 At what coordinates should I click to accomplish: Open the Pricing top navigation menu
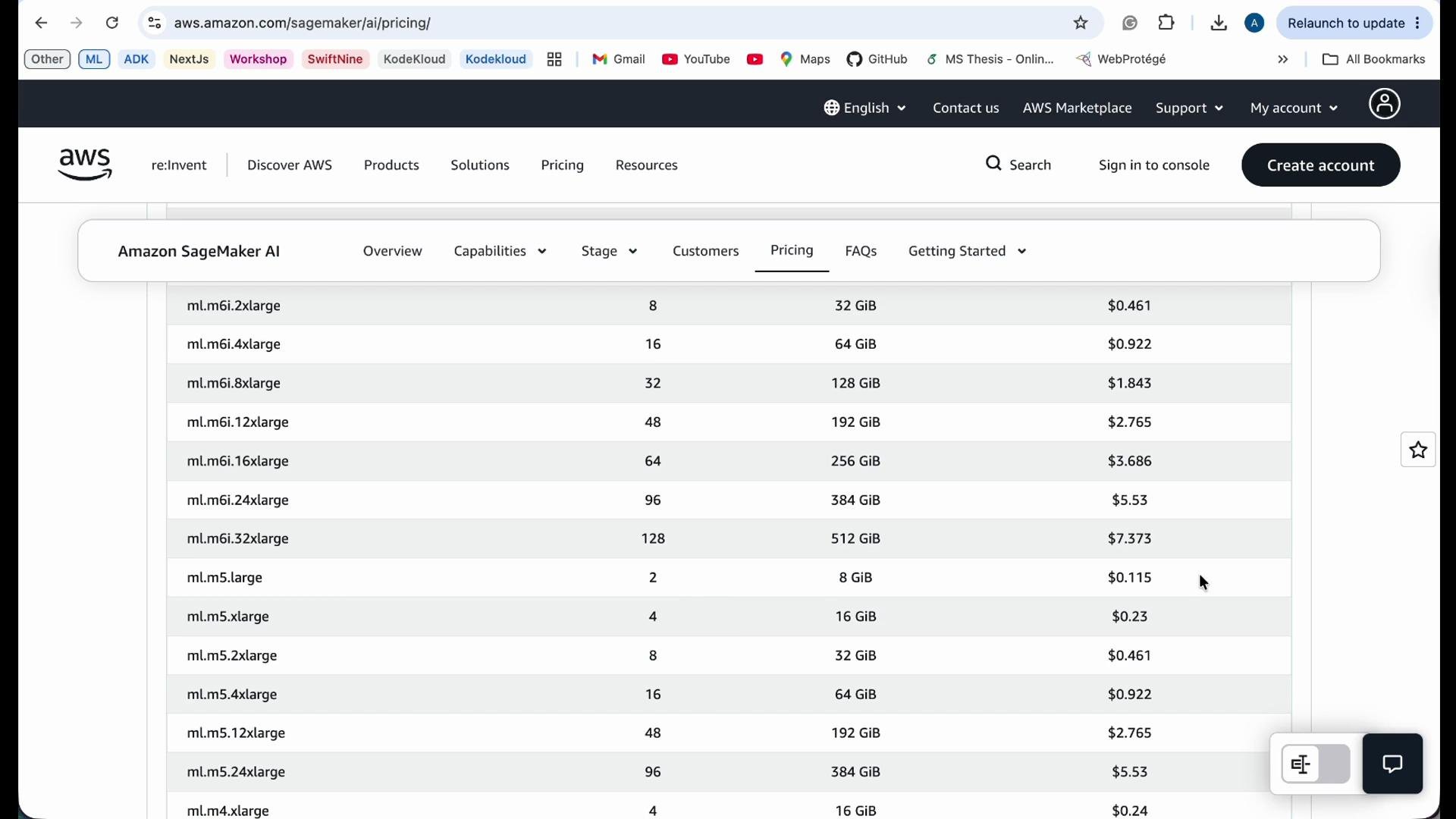coord(562,165)
